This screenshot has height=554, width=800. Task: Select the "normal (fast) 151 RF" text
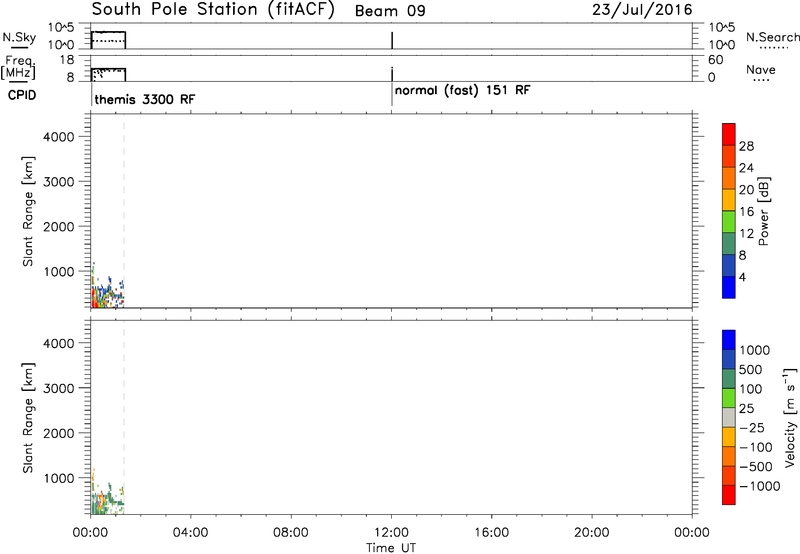pos(462,91)
